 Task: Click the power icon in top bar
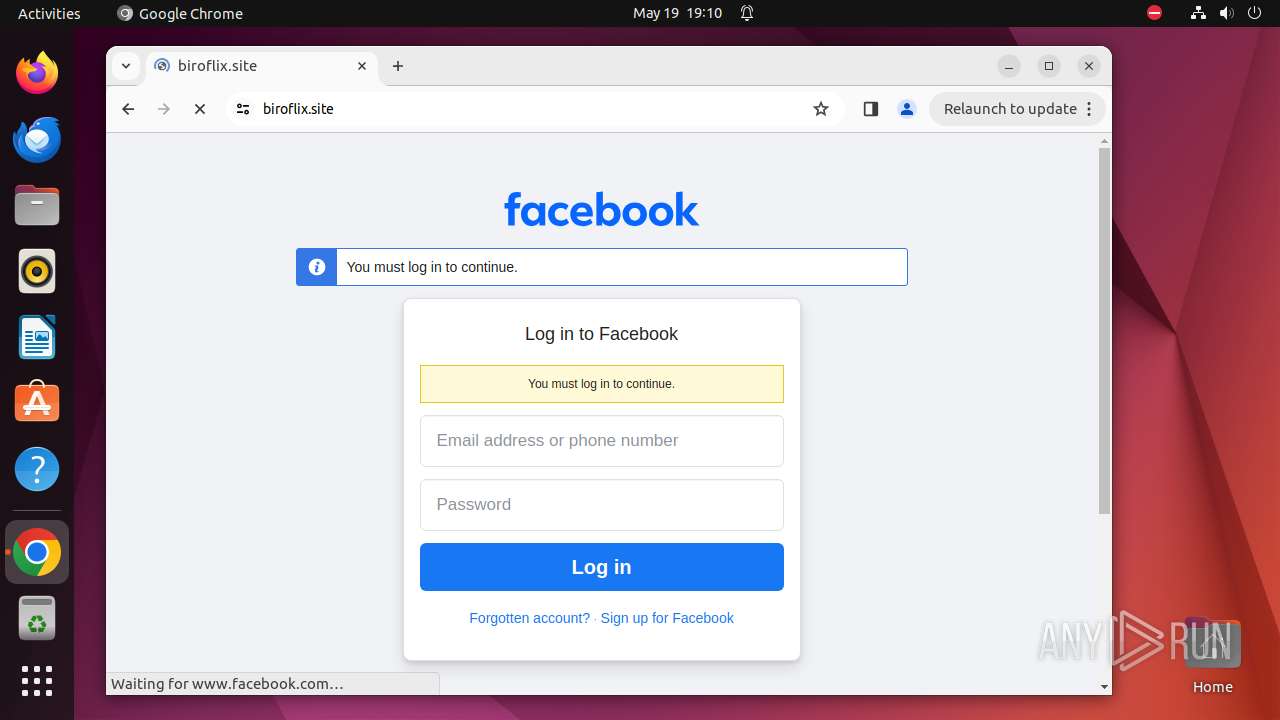coord(1255,13)
